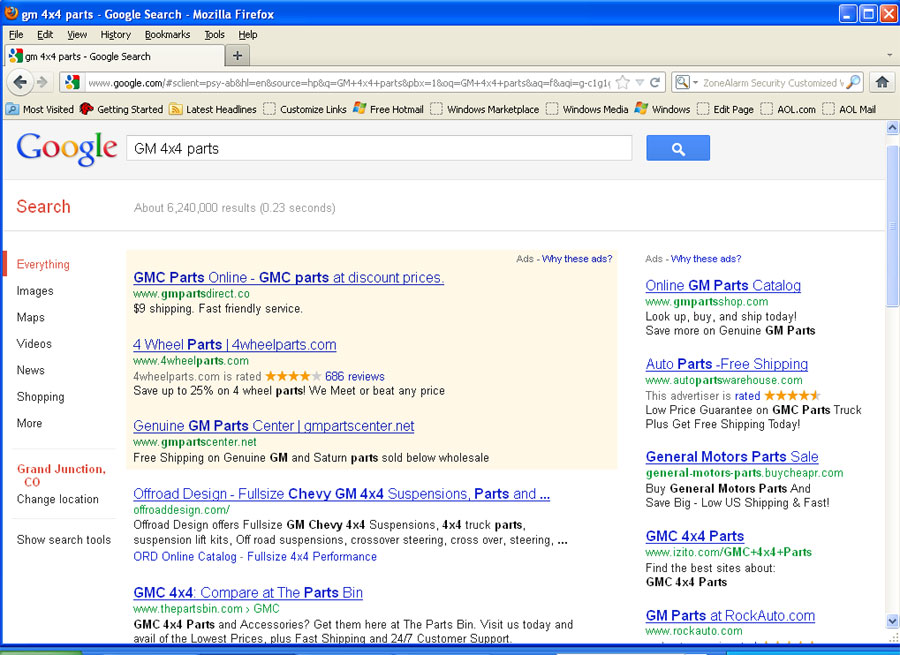Open Most Visited bookmarks folder
The image size is (900, 655).
40,109
